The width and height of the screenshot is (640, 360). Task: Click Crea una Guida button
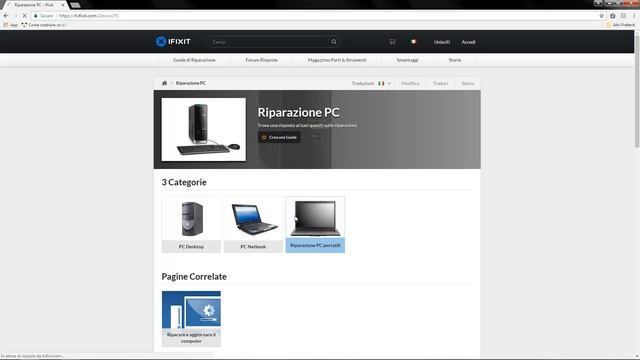coord(279,137)
